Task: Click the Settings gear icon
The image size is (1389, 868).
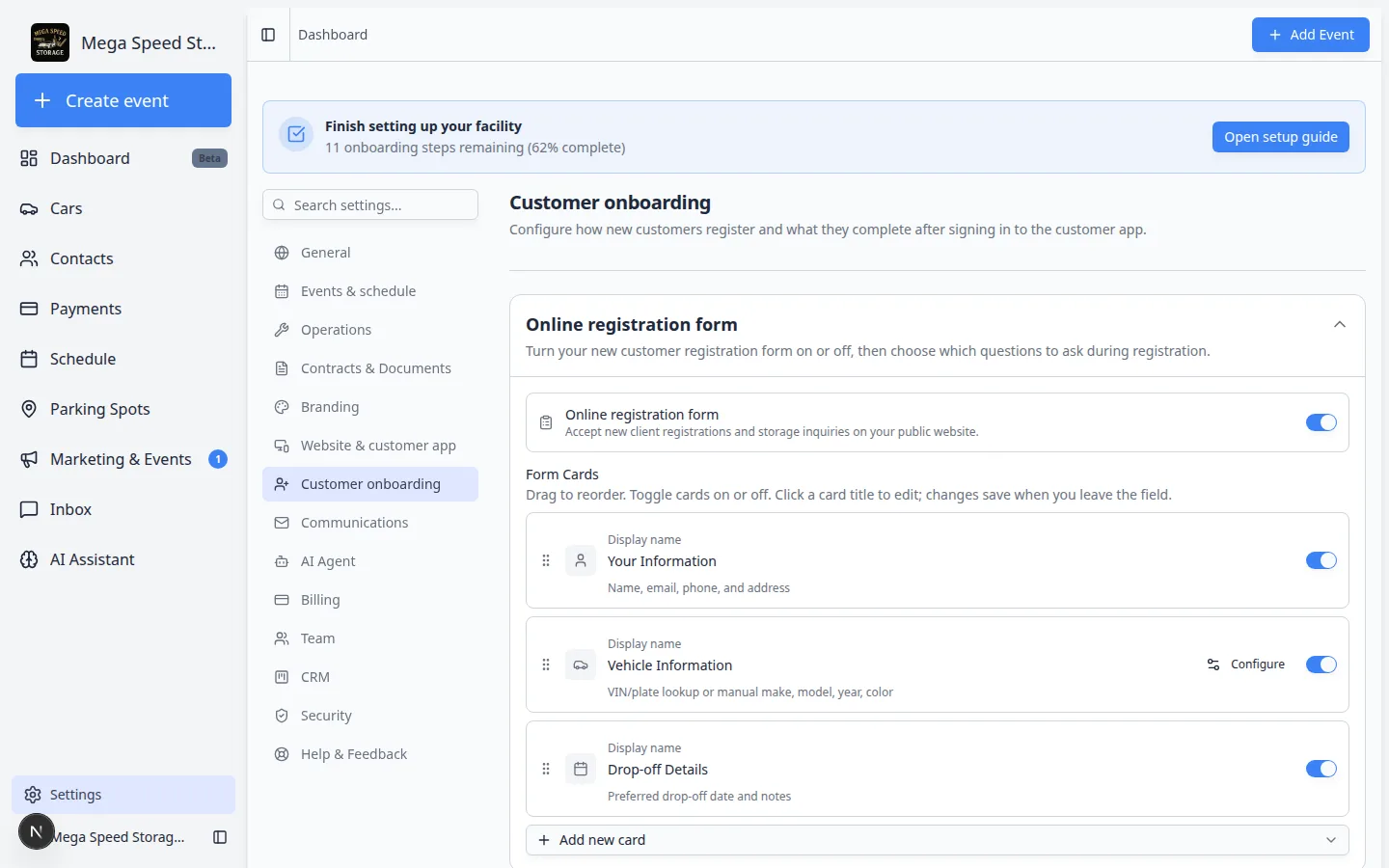Action: coord(33,795)
